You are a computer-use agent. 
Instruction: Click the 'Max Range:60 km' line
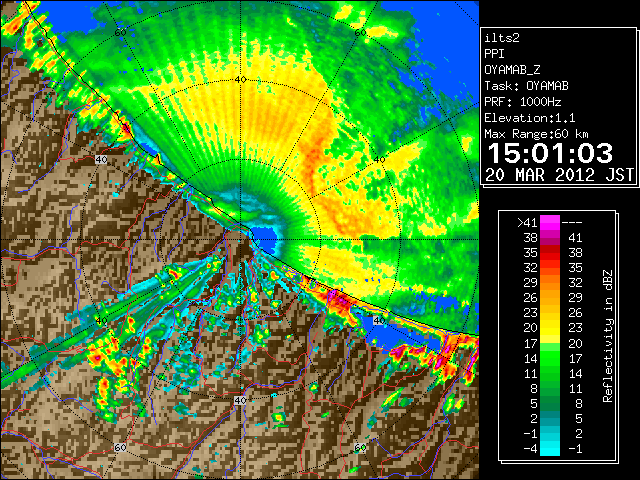[x=537, y=134]
